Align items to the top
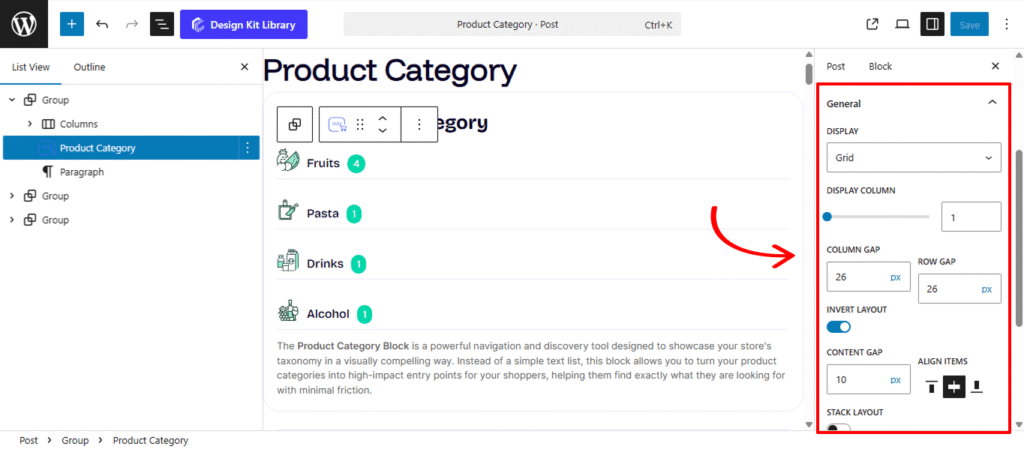This screenshot has width=1024, height=449. tap(931, 386)
